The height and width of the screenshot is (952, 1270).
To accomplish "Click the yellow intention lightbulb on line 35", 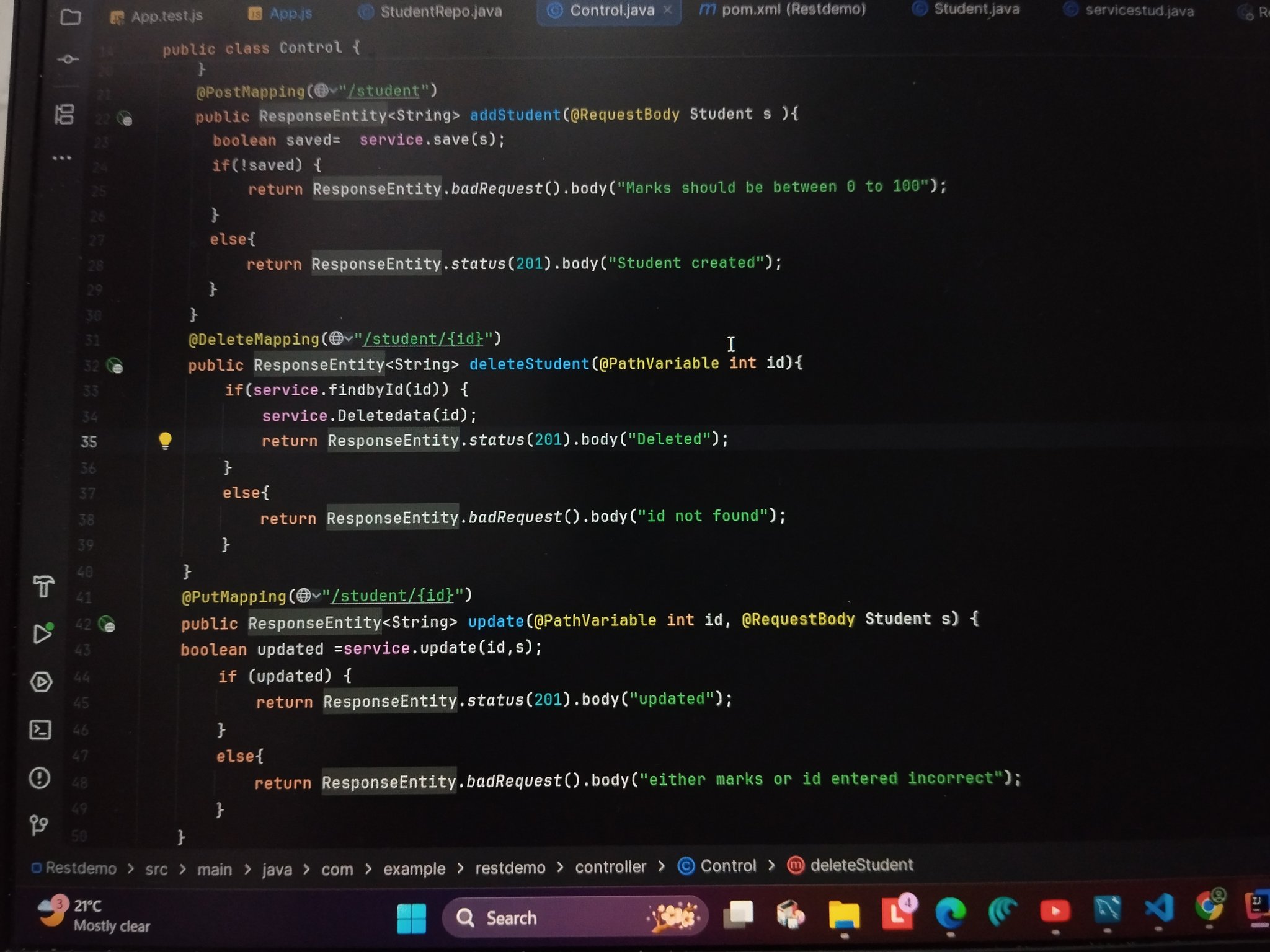I will click(x=165, y=441).
